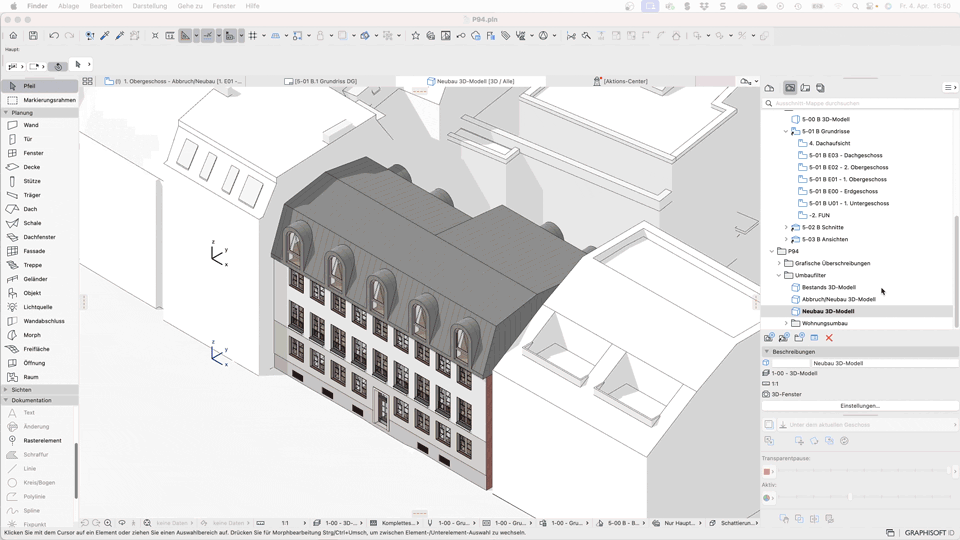The height and width of the screenshot is (540, 960).
Task: Switch to the Aktions-Center tab
Action: coord(620,81)
